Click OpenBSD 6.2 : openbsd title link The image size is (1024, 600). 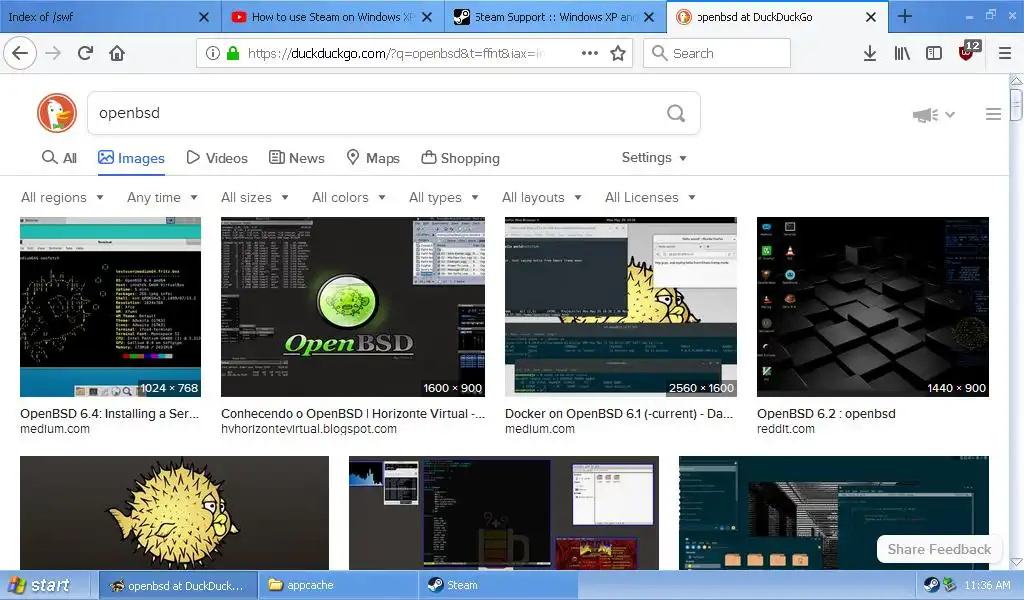pos(826,413)
